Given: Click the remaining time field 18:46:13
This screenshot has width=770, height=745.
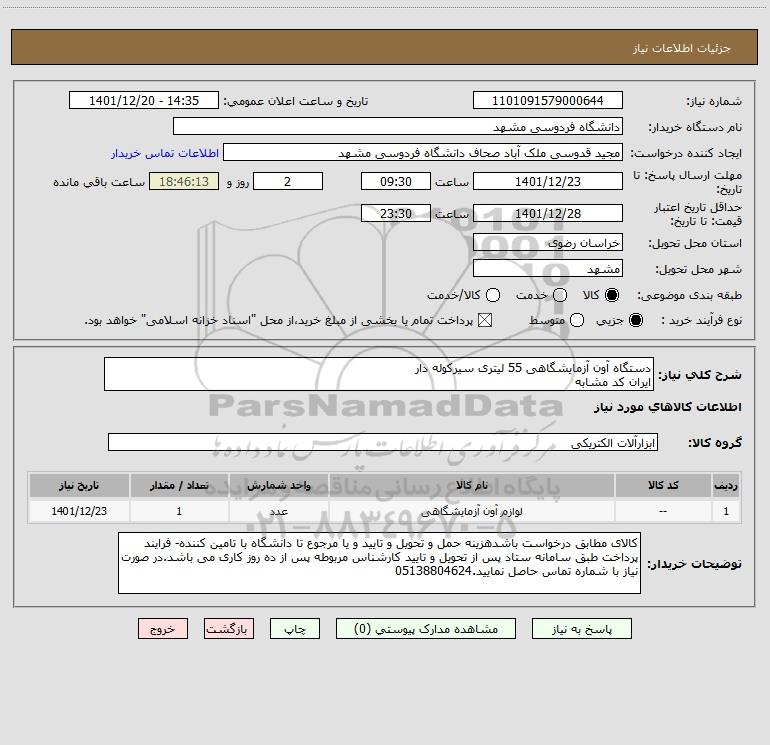Looking at the screenshot, I should 184,181.
